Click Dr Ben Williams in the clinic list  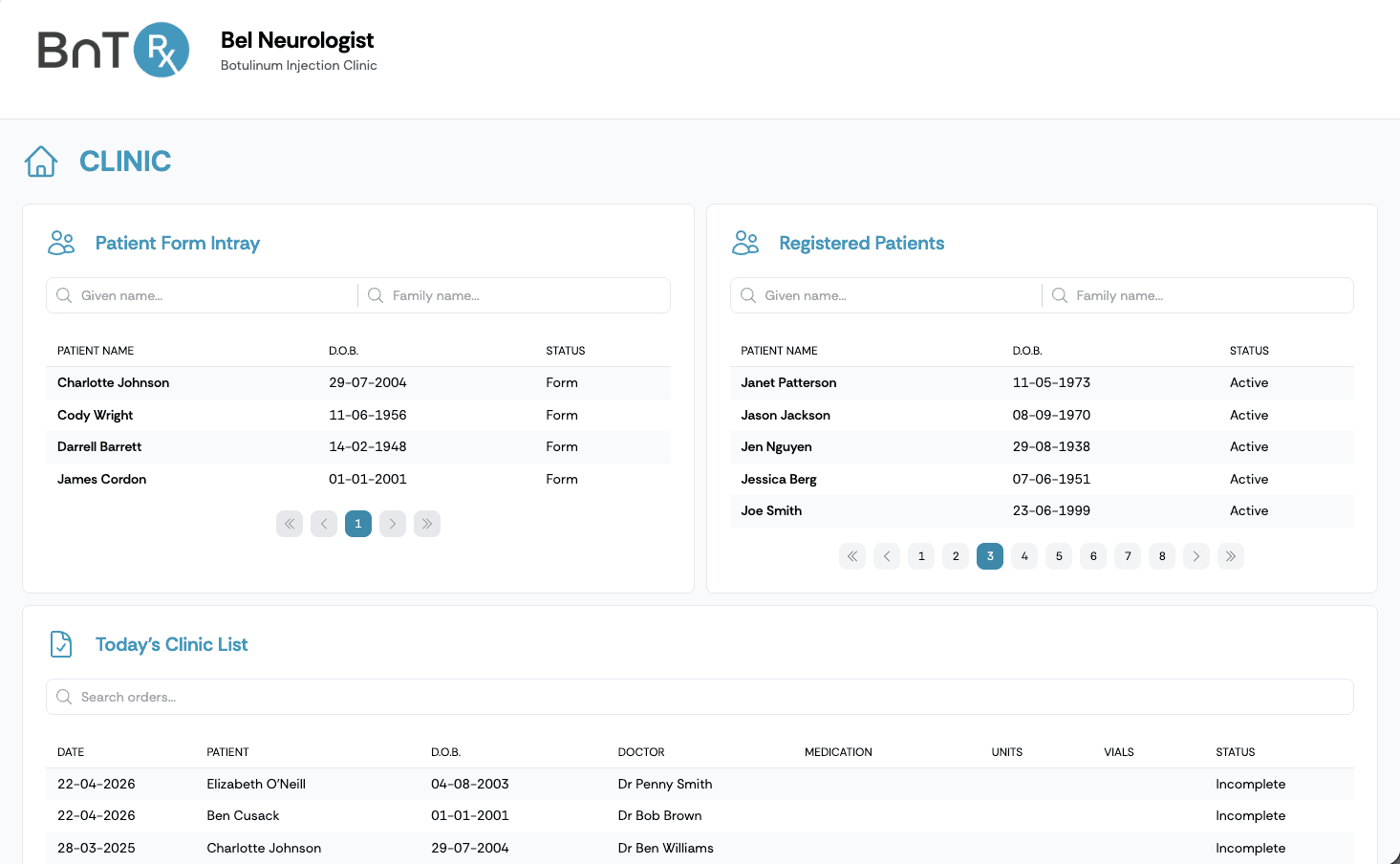coord(666,848)
